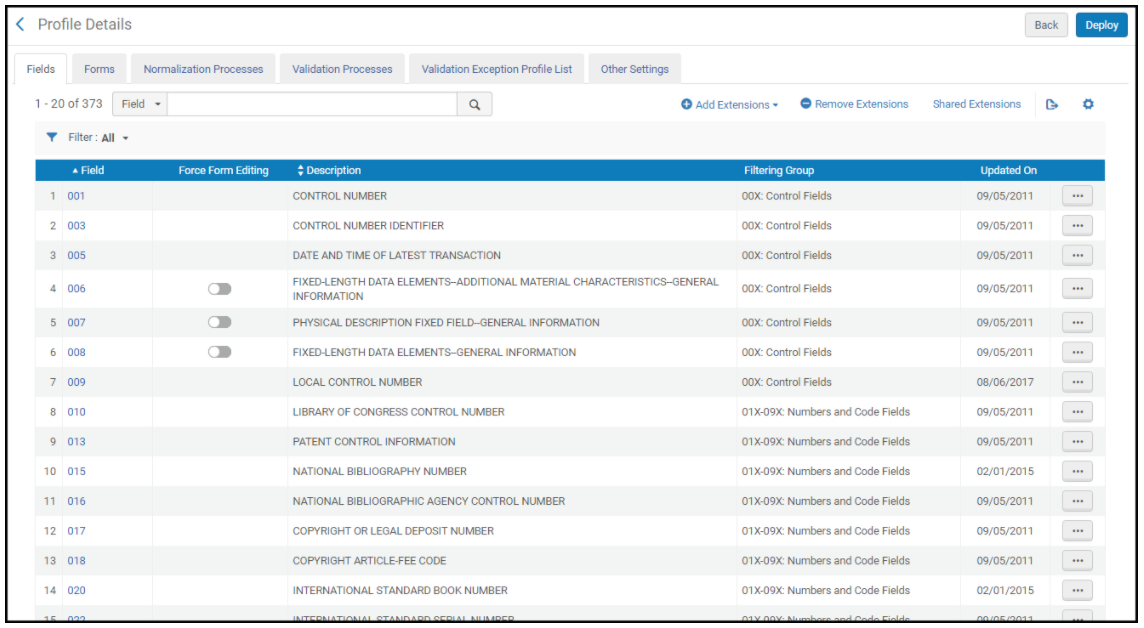Switch to the Fields tab
The width and height of the screenshot is (1144, 628).
[41, 69]
